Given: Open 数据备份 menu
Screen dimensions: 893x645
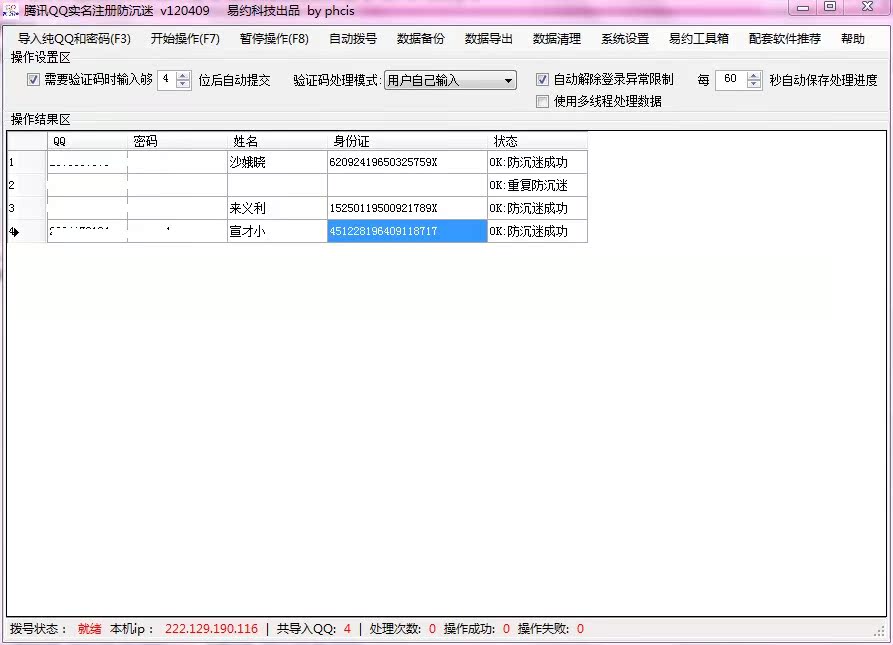Looking at the screenshot, I should [x=421, y=39].
